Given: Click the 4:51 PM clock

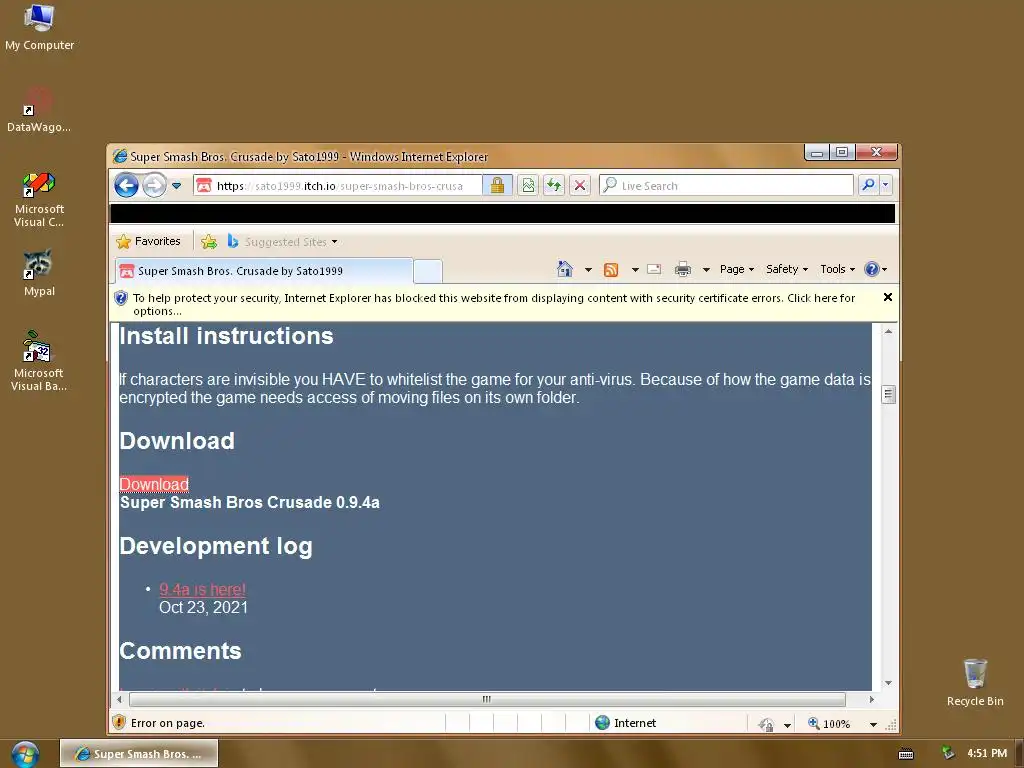Looking at the screenshot, I should (987, 753).
